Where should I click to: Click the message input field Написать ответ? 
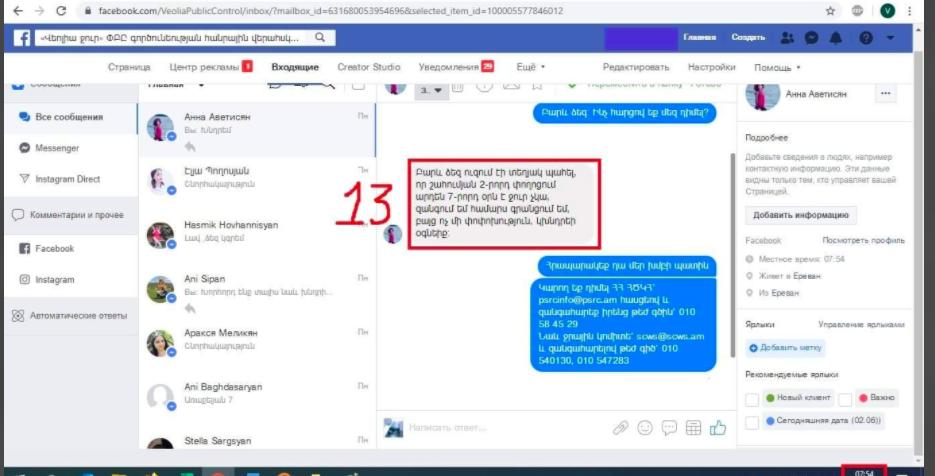coord(507,428)
